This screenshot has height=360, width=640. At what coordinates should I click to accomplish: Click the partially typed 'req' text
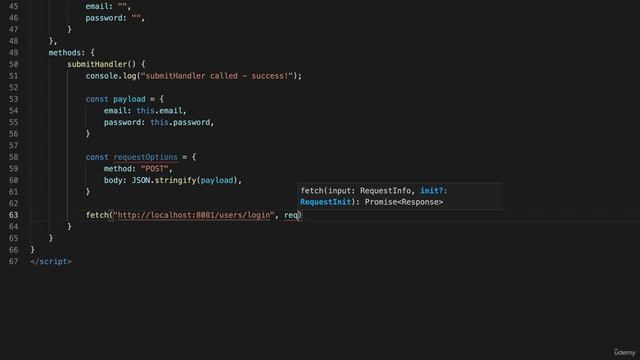pyautogui.click(x=291, y=215)
